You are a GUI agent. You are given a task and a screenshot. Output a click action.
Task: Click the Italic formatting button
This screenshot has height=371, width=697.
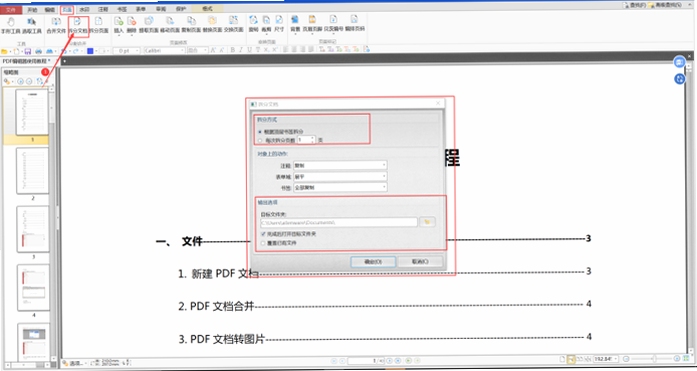point(241,50)
